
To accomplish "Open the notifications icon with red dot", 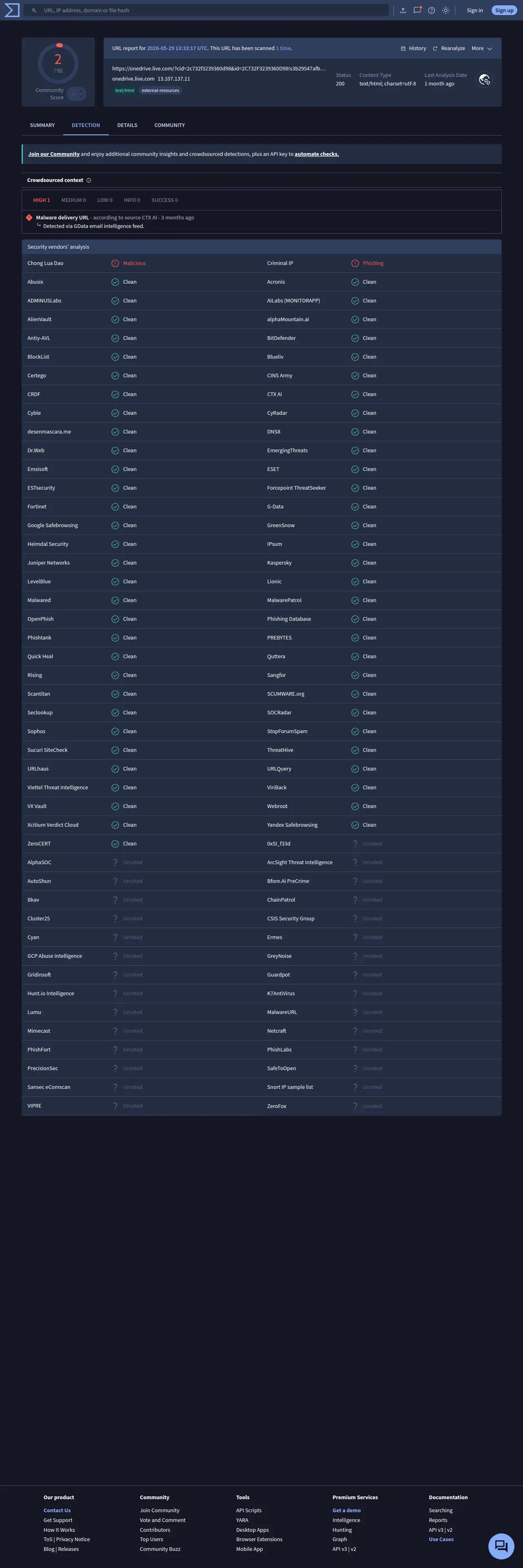I will point(417,10).
